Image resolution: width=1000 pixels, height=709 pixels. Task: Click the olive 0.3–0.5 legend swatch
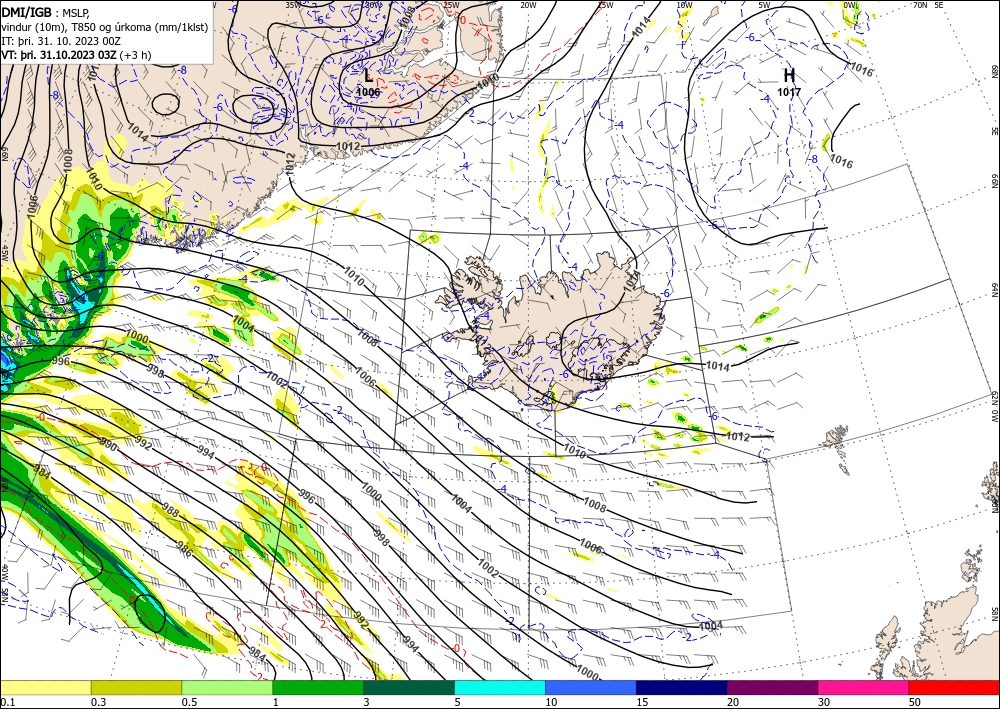(136, 687)
